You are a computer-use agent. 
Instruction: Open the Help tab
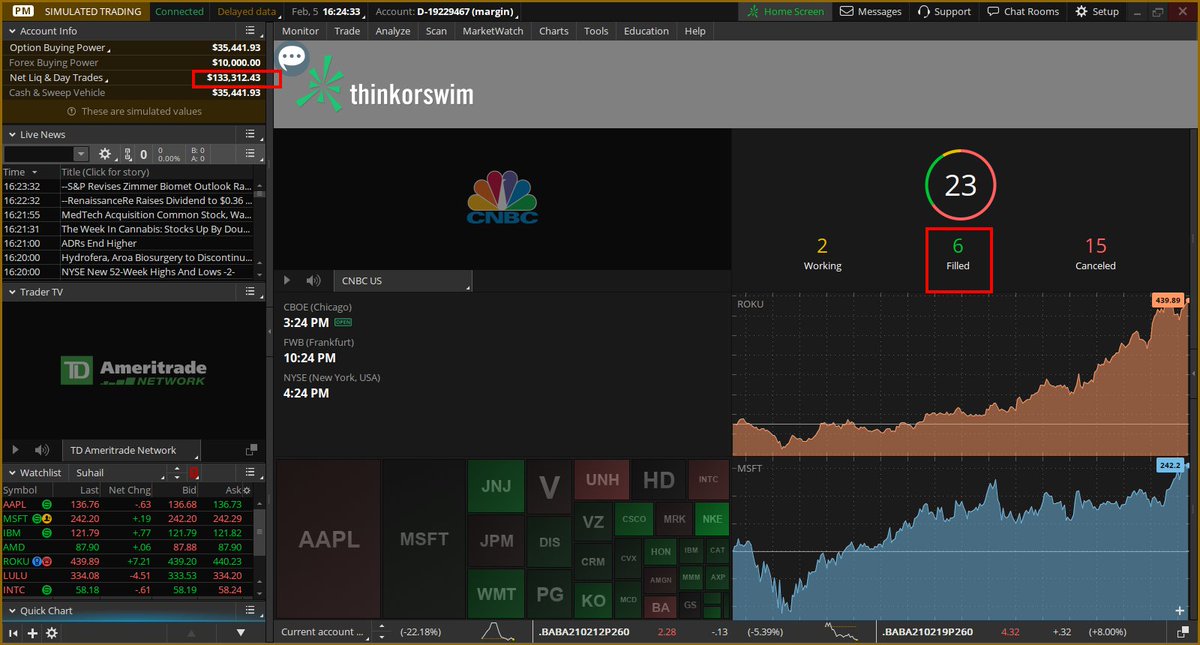point(695,31)
